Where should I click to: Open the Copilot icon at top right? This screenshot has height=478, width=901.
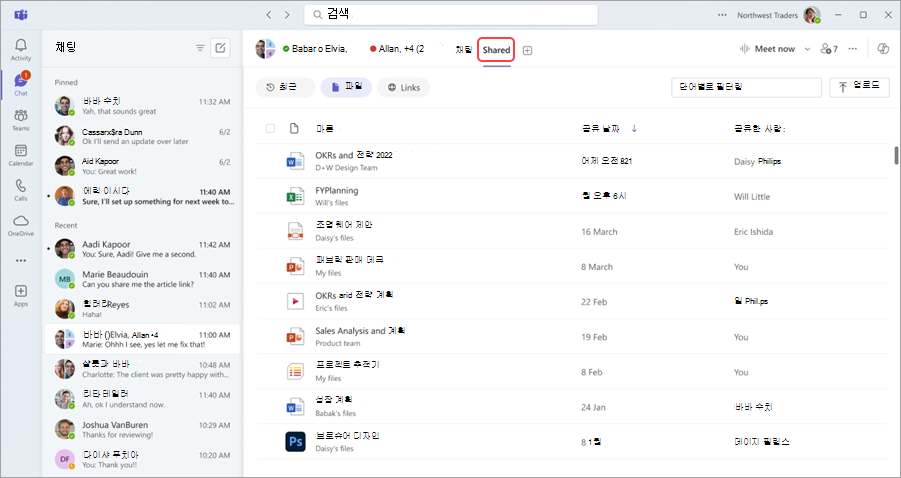[884, 49]
